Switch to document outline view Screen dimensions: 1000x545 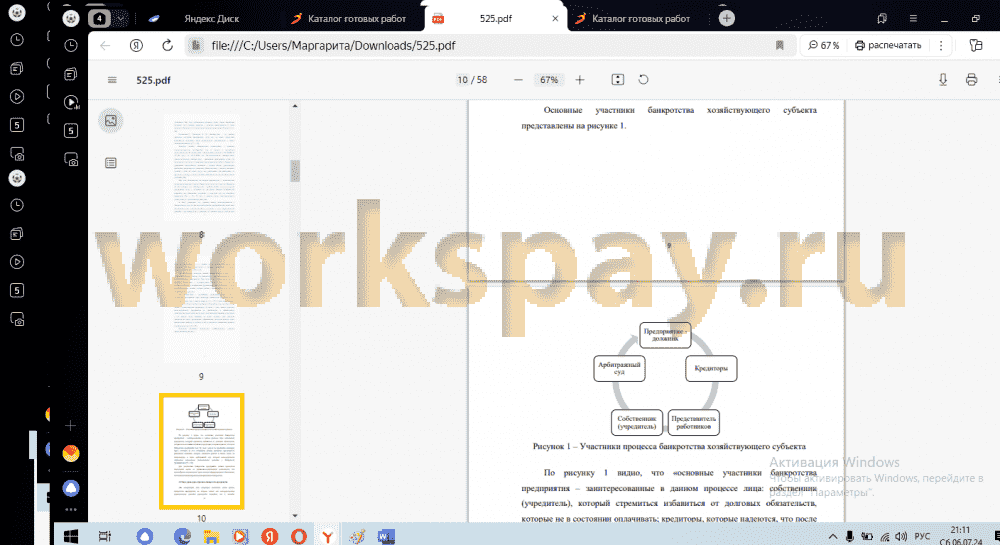coord(111,163)
